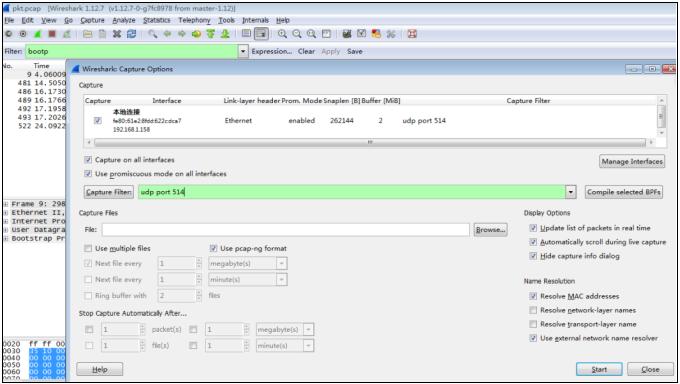Image resolution: width=680 pixels, height=384 pixels.
Task: Toggle Capture on all interfaces
Action: [88, 160]
